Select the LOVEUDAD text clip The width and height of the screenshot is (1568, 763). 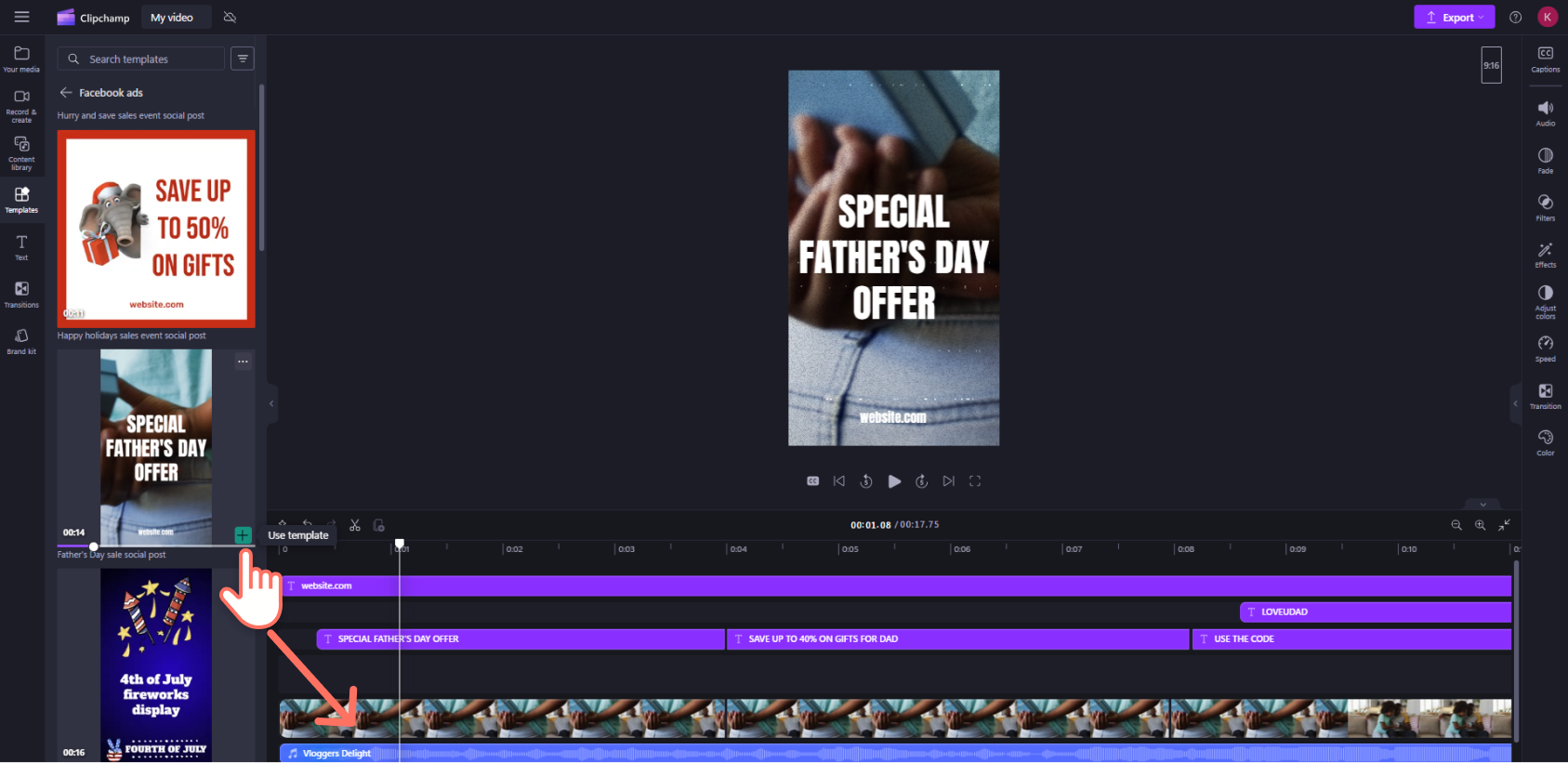click(1376, 612)
